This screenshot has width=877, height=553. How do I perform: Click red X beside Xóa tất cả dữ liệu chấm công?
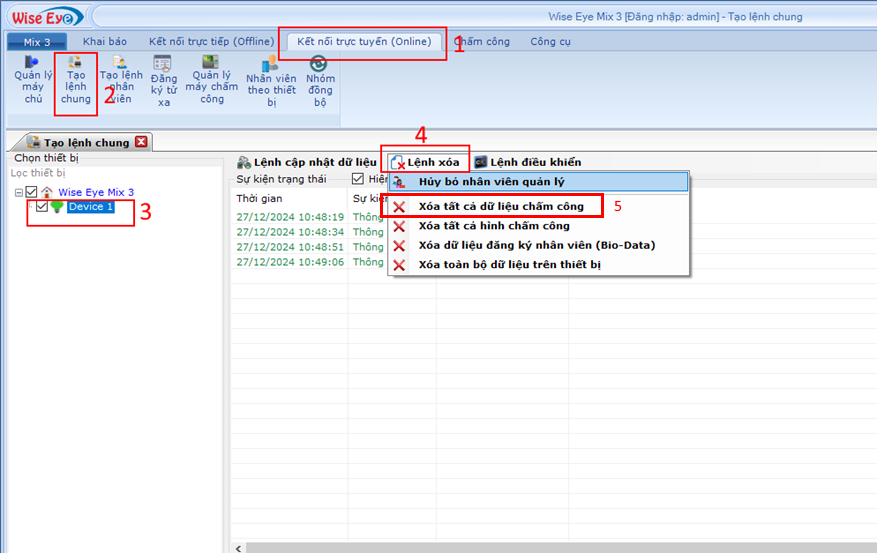pos(399,207)
